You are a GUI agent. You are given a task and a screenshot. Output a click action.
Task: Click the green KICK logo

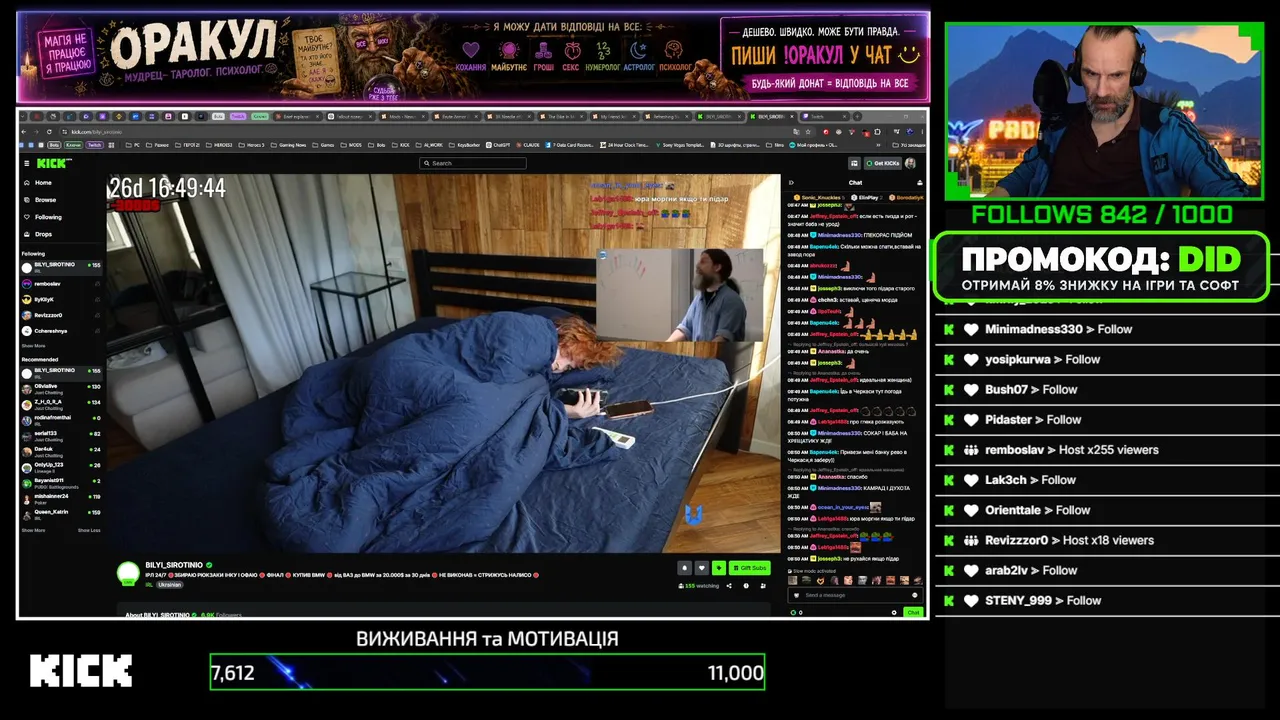(51, 163)
